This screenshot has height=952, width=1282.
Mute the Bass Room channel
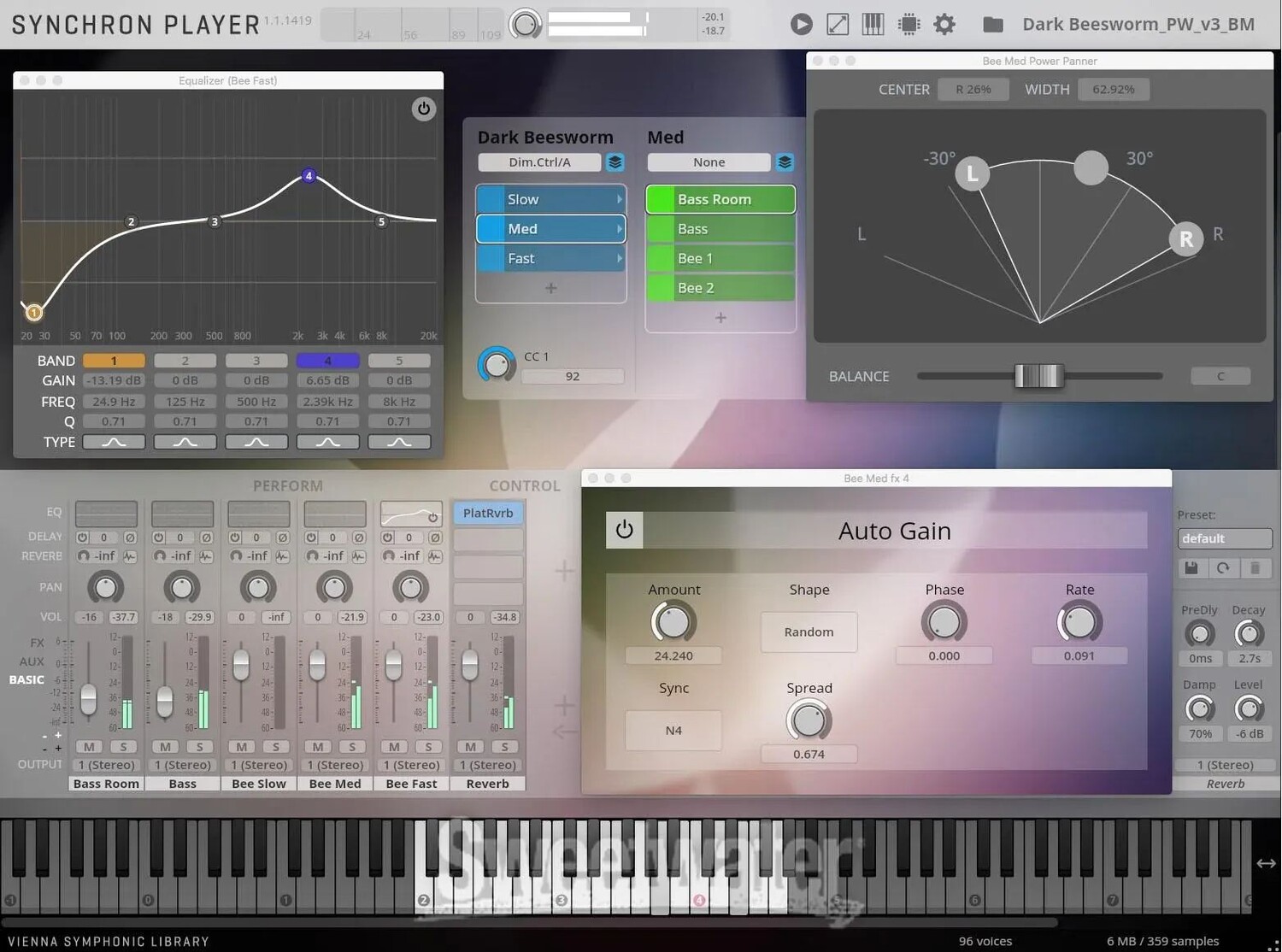pyautogui.click(x=89, y=747)
